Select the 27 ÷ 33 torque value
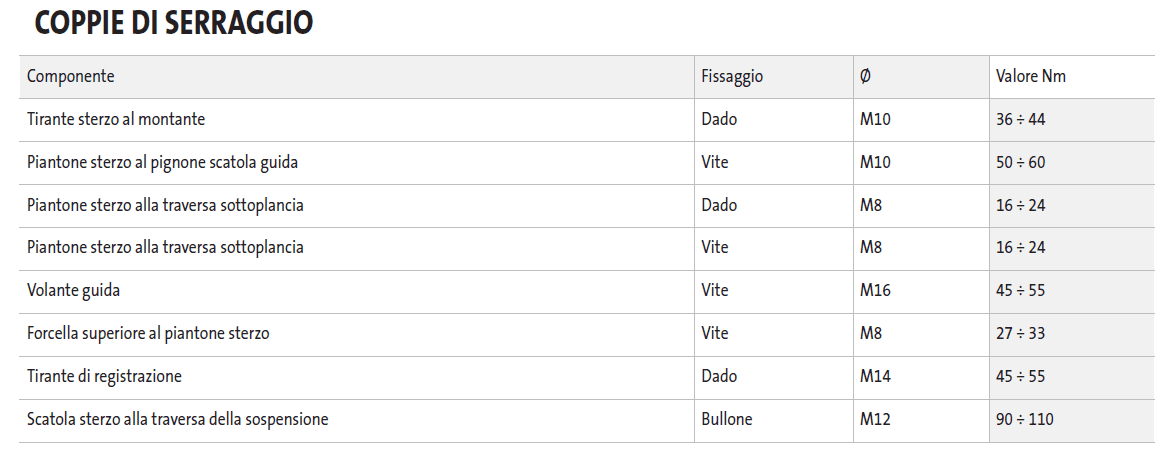The height and width of the screenshot is (456, 1173). (1020, 333)
